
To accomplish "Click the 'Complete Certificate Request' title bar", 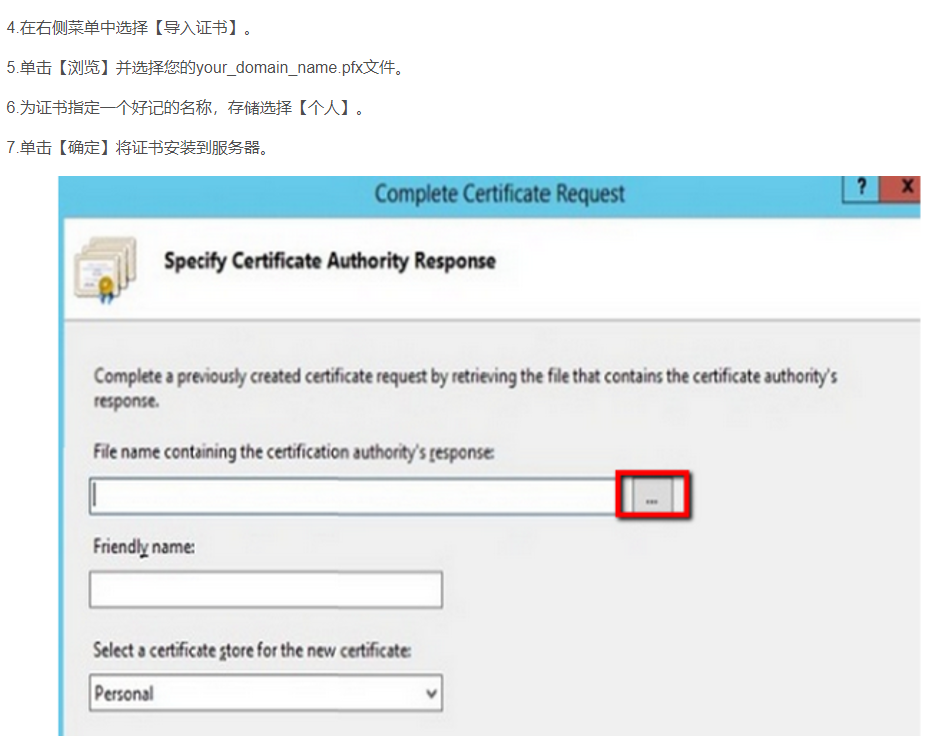I will coord(499,193).
